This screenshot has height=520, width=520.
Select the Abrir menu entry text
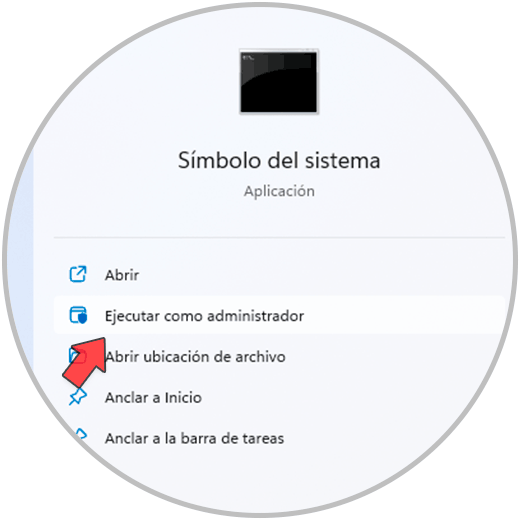tap(122, 275)
